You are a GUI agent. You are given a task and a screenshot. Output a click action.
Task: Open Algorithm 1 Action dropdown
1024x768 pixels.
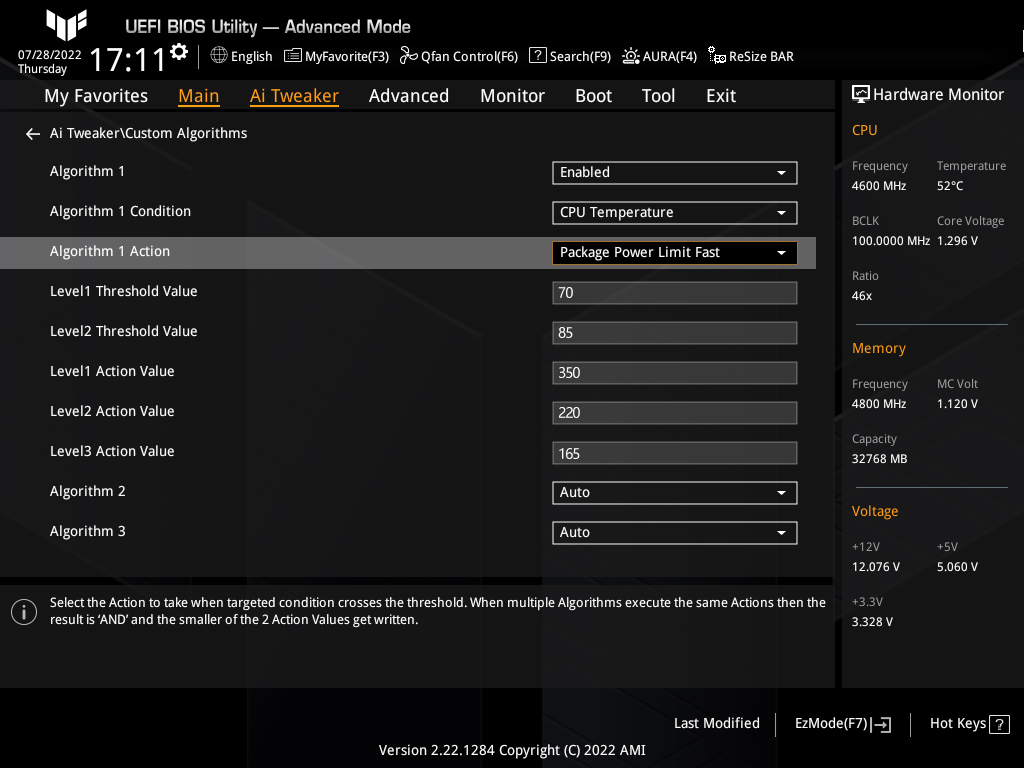coord(675,253)
